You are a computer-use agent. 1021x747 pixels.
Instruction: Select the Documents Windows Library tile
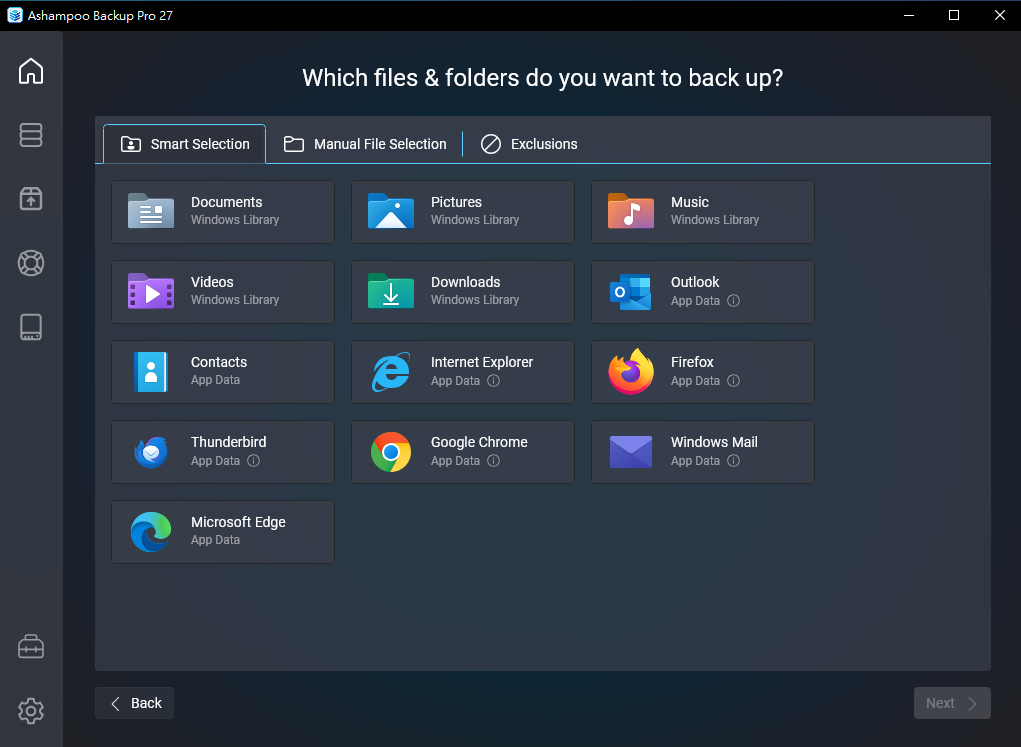pyautogui.click(x=222, y=212)
